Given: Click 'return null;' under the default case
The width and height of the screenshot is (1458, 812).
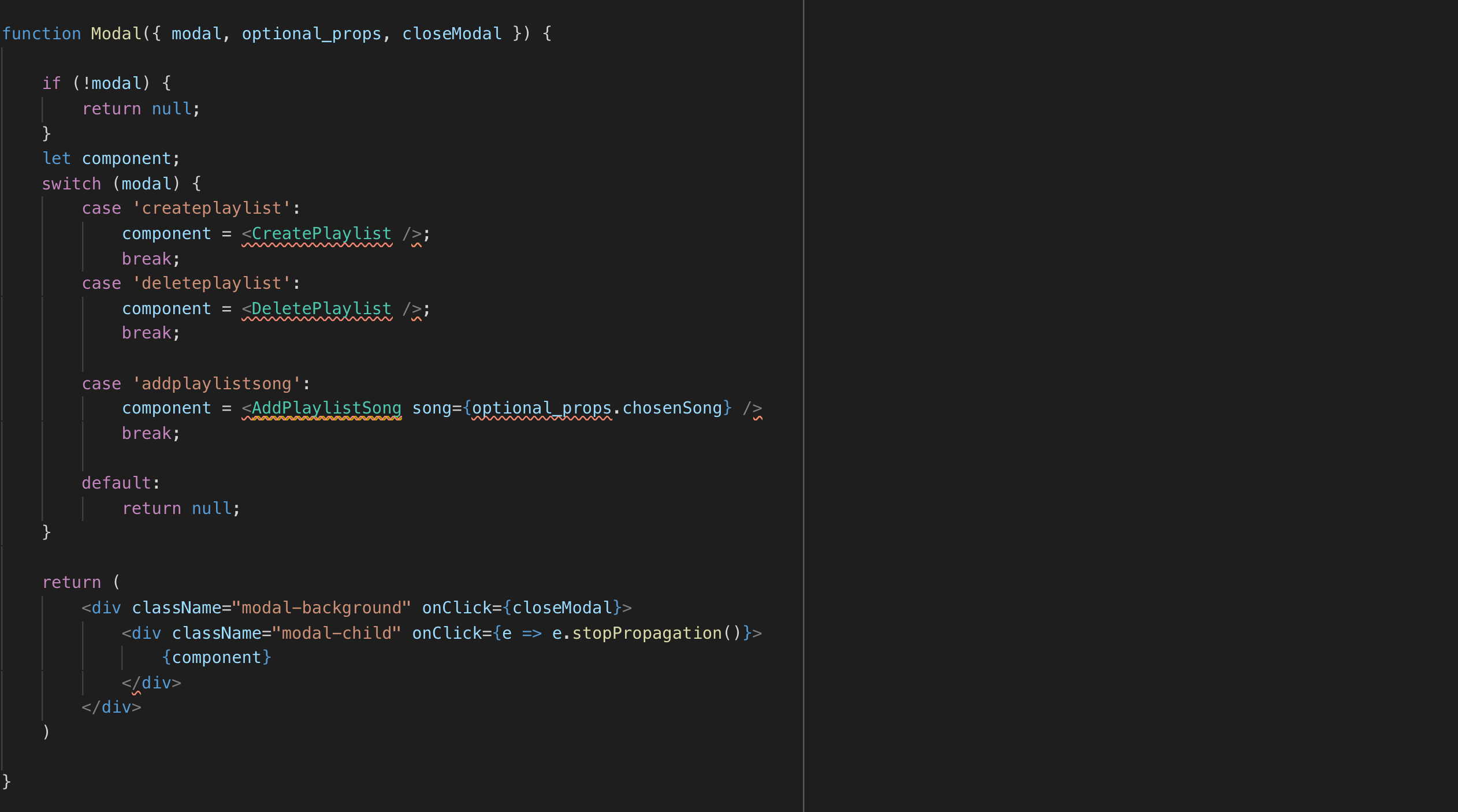Looking at the screenshot, I should tap(181, 508).
